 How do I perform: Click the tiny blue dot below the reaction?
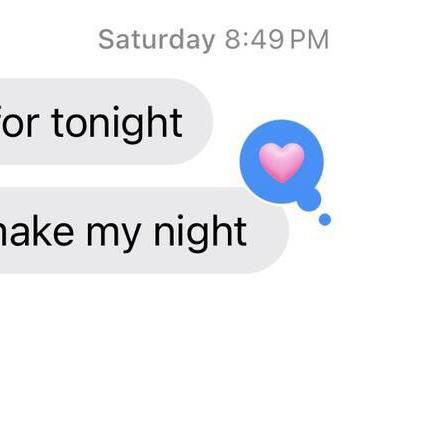[x=325, y=220]
